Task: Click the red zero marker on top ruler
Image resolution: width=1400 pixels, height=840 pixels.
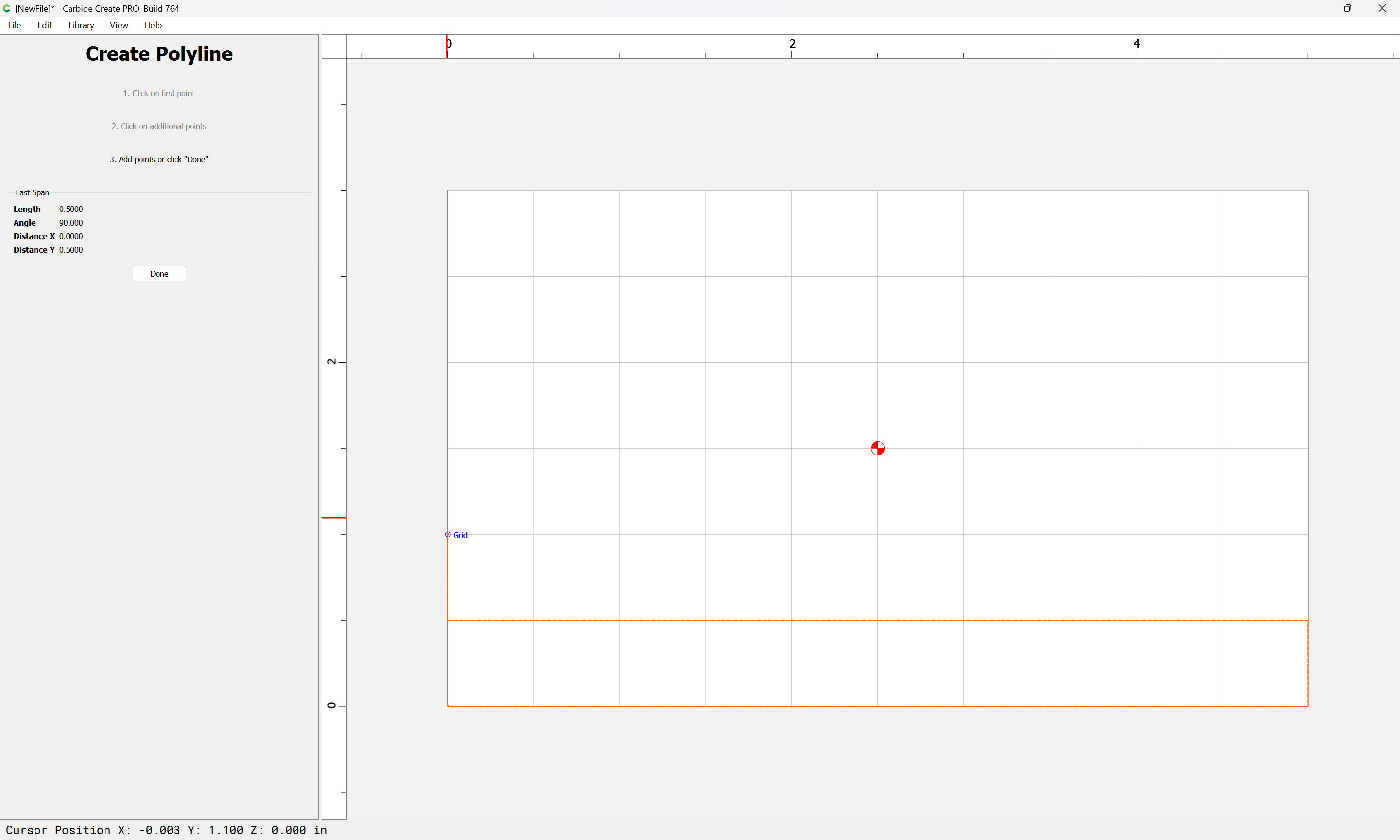Action: 447,46
